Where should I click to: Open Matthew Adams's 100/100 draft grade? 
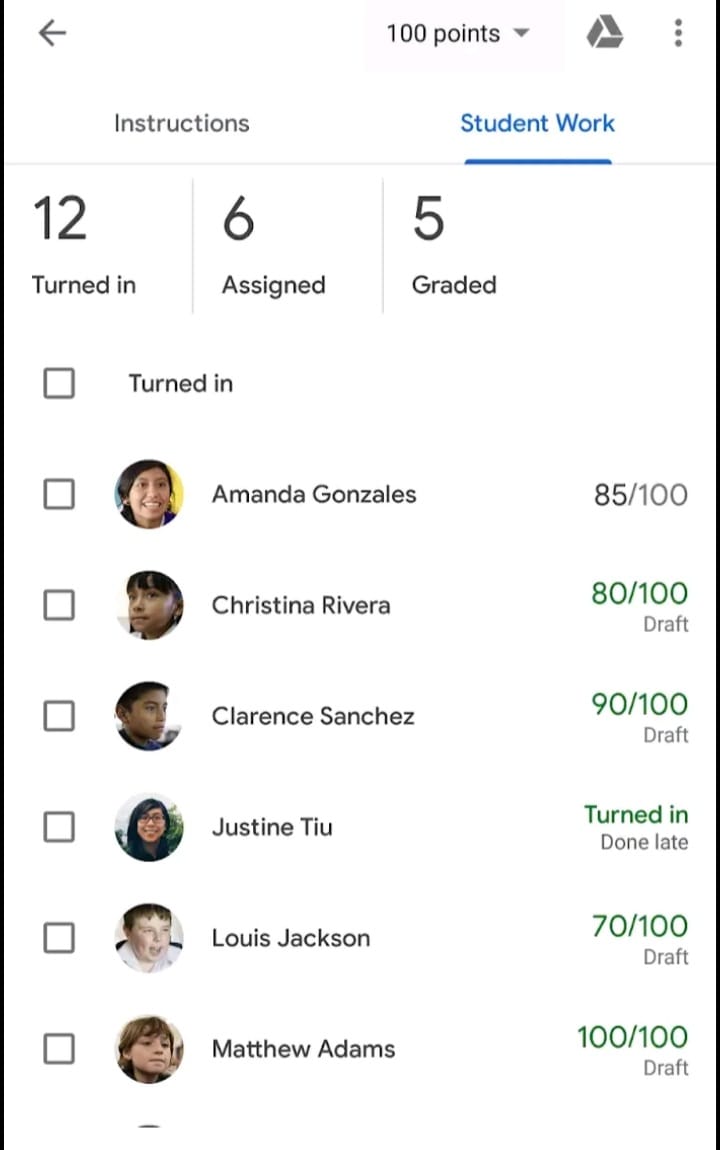click(x=632, y=1050)
